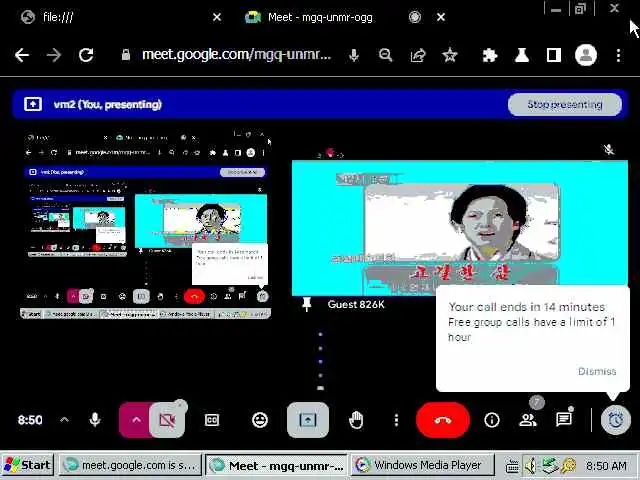Viewport: 640px width, 480px height.
Task: Click the keyboard icon in system tray
Action: [x=512, y=466]
